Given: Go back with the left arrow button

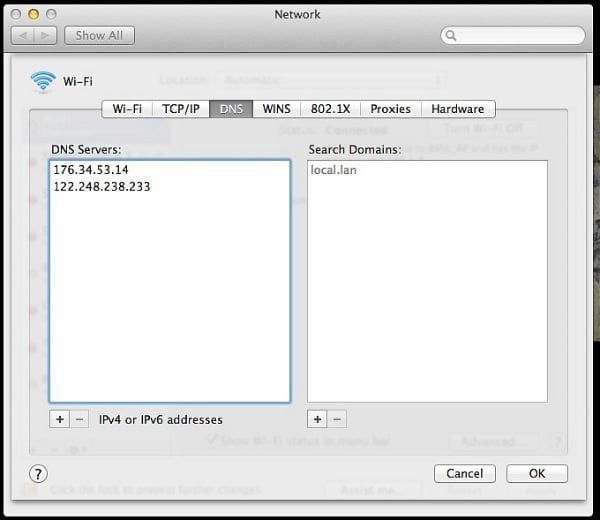Looking at the screenshot, I should point(23,36).
